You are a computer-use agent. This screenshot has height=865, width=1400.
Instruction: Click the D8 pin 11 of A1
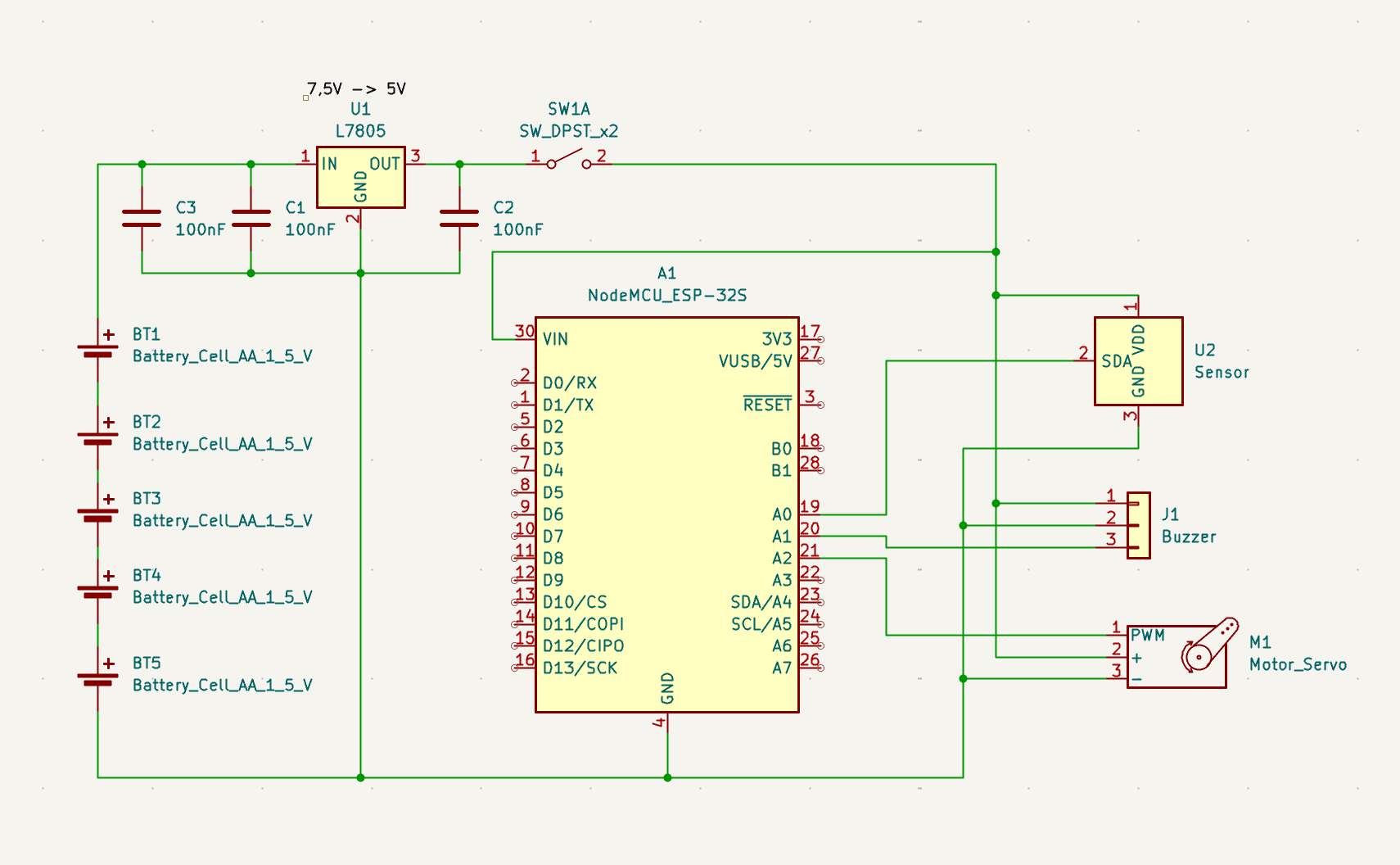(x=523, y=558)
